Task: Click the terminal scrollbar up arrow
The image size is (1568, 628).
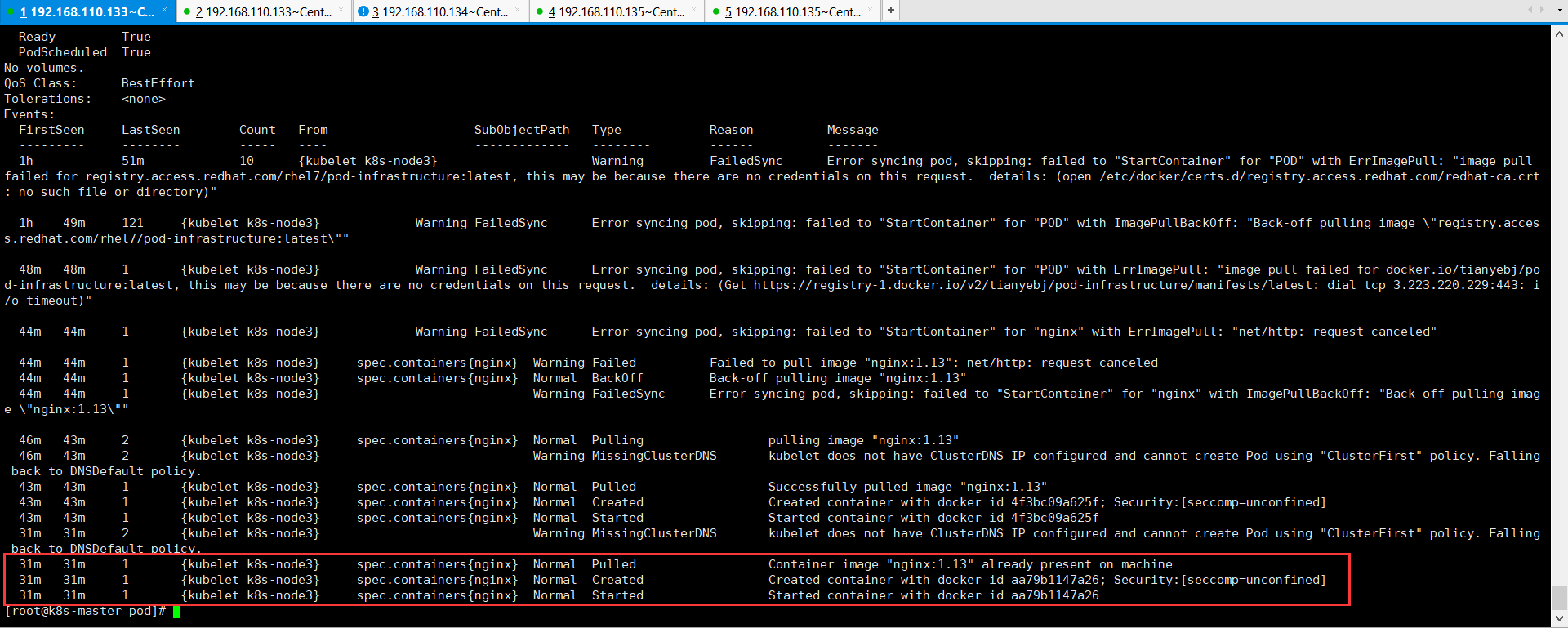Action: [x=1559, y=33]
